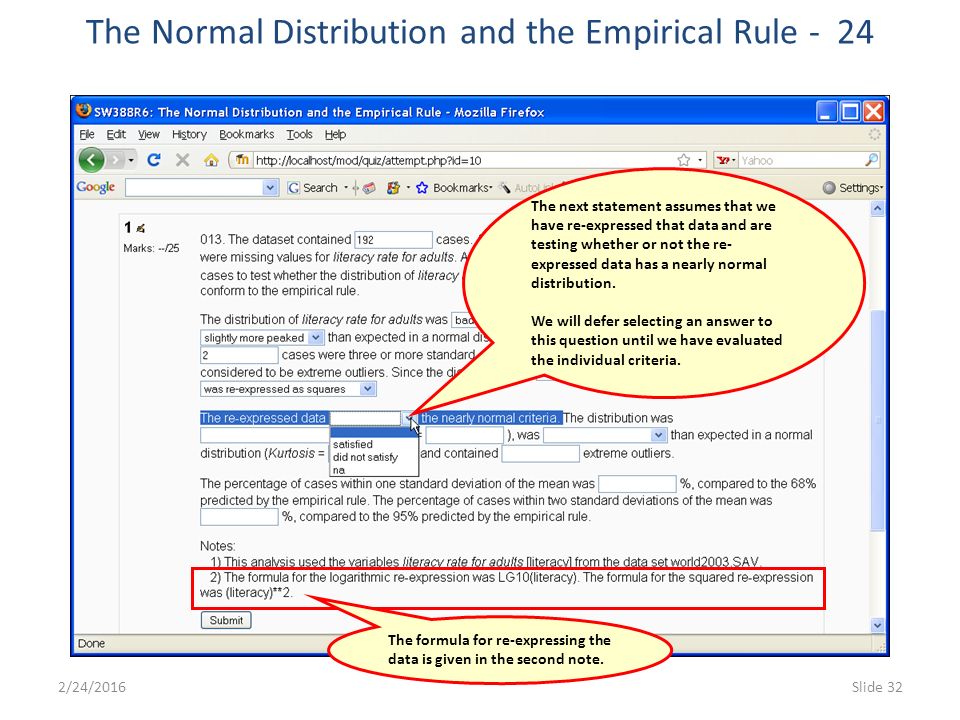Viewport: 960px width, 720px height.
Task: Open Google toolbar Bookmarks star menu
Action: 454,188
